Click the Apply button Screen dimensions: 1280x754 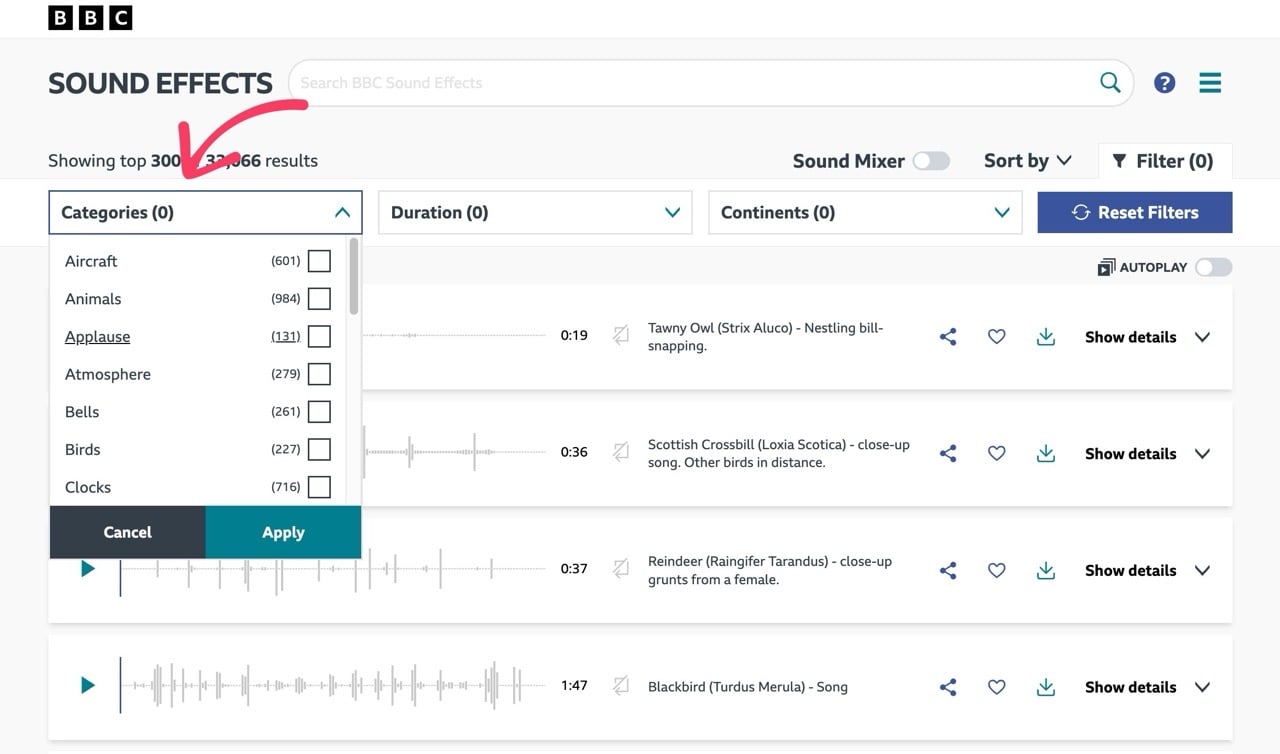[283, 532]
